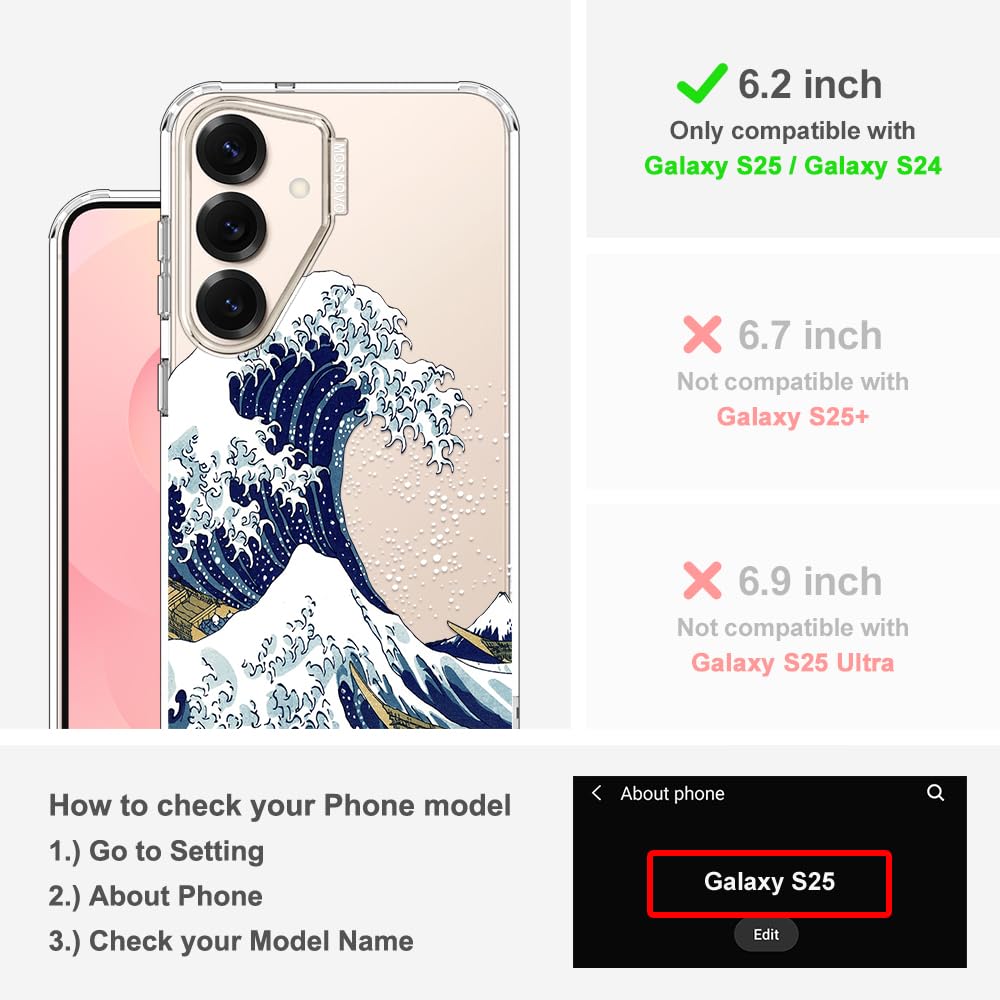The image size is (1000, 1000).
Task: Tap the Edit button under Galaxy S25
Action: [x=766, y=934]
